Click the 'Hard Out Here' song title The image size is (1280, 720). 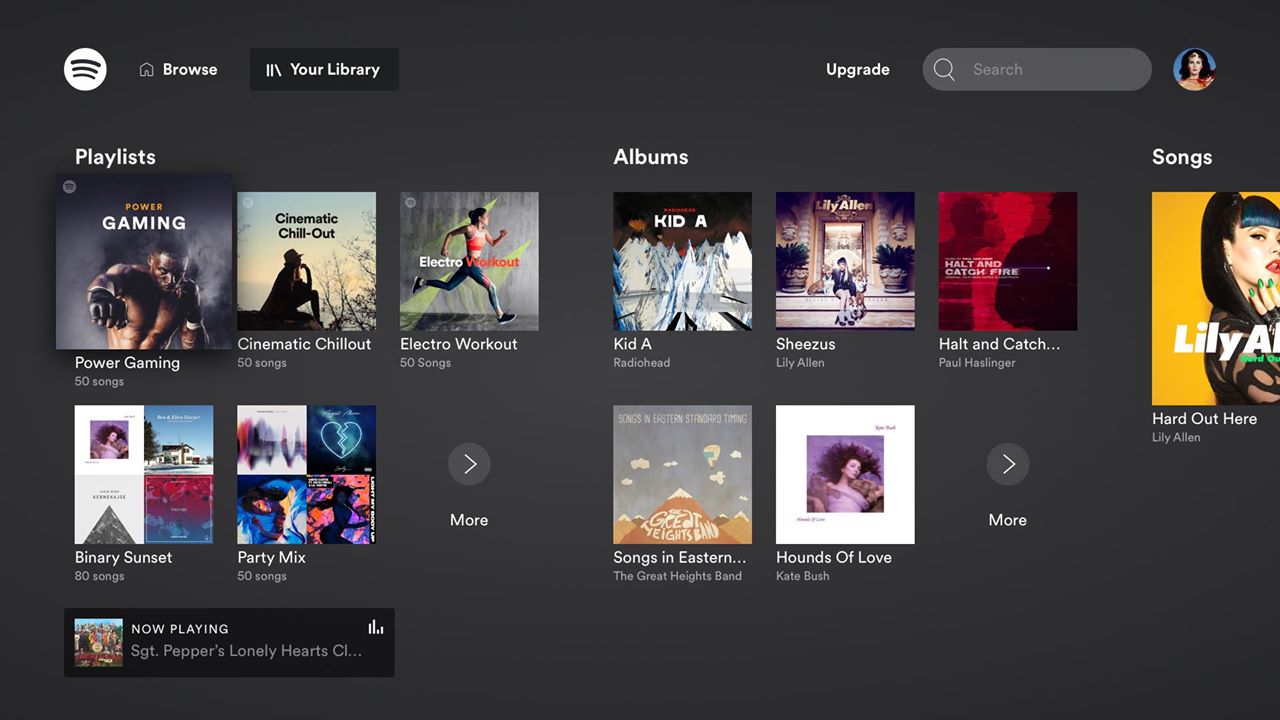point(1204,419)
